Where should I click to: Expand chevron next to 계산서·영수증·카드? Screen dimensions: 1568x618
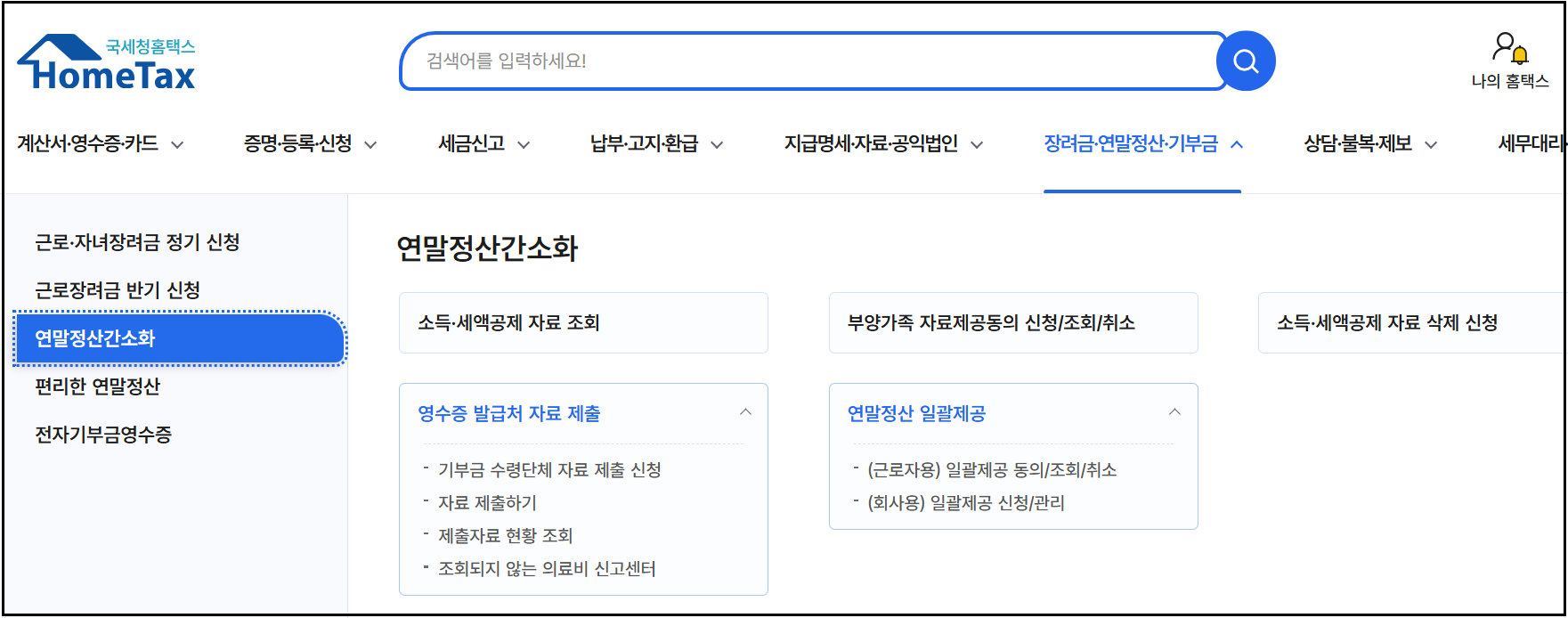point(177,145)
